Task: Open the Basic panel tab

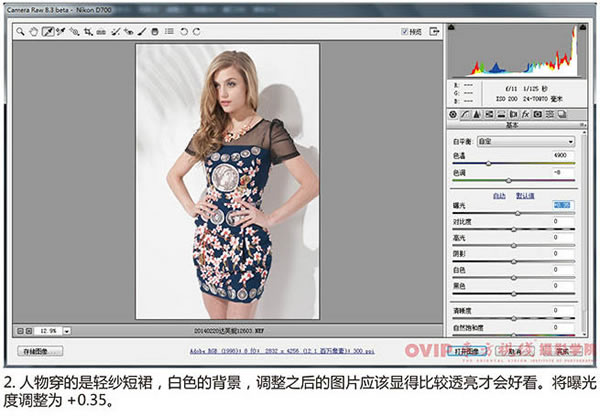Action: [453, 114]
